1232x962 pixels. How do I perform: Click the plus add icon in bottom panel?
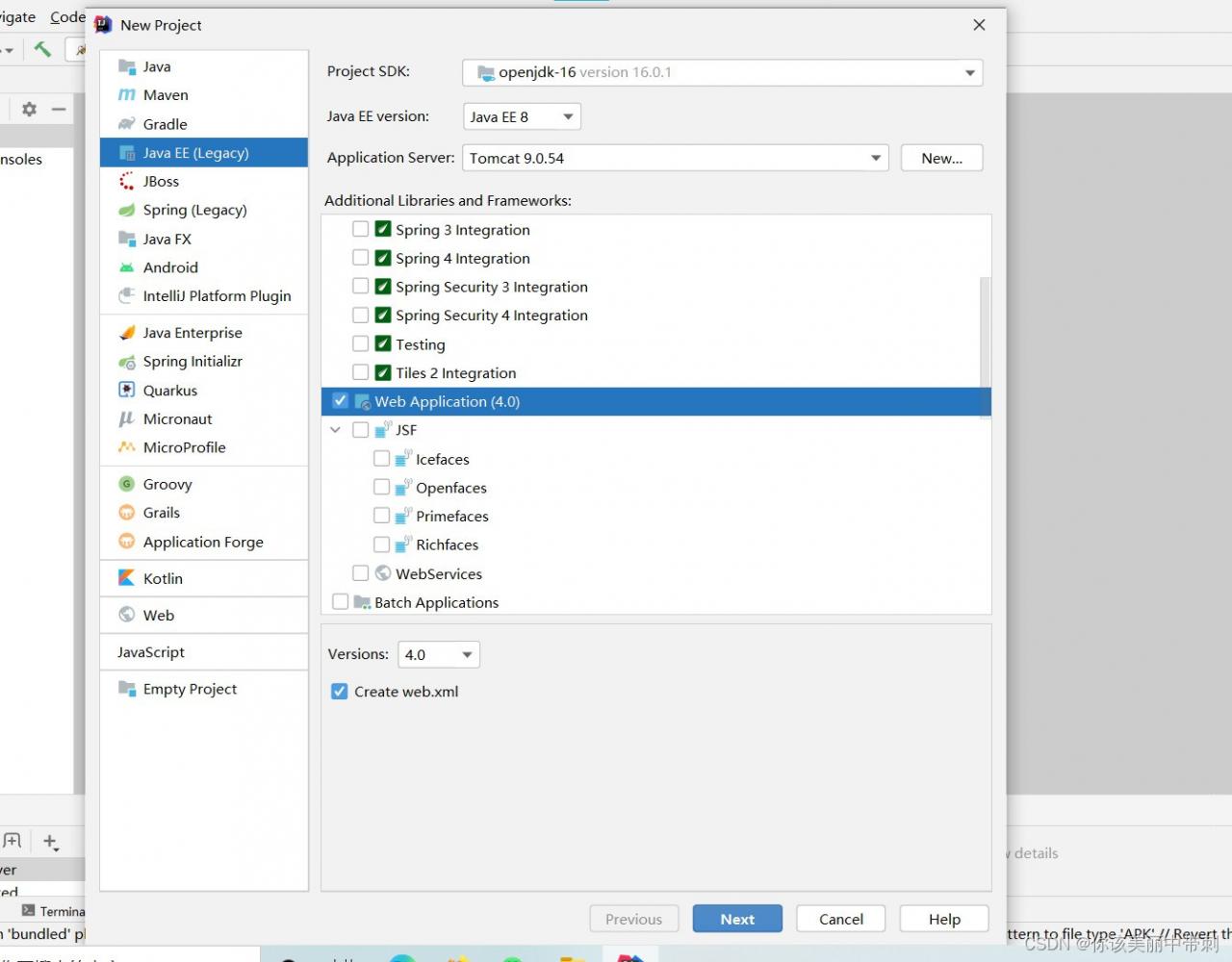point(50,842)
